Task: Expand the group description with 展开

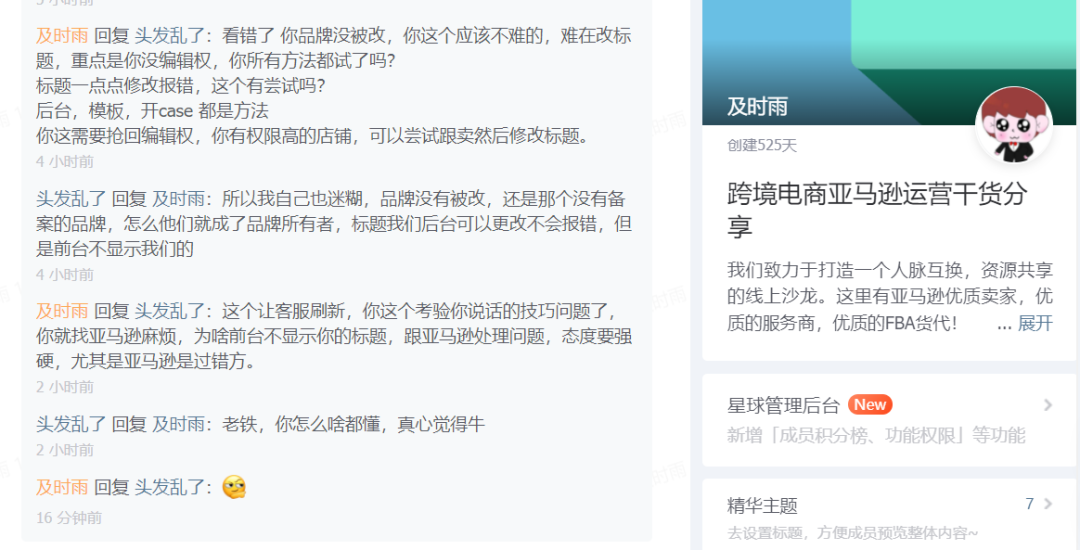Action: point(1035,323)
